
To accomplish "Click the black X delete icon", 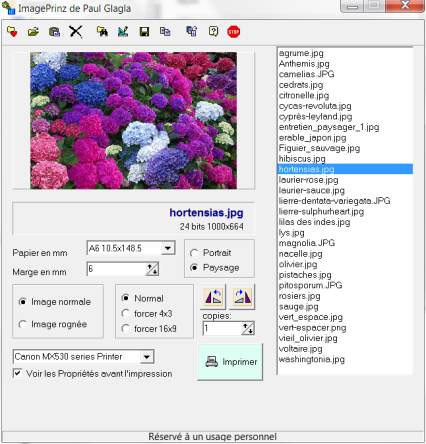I will pos(76,32).
